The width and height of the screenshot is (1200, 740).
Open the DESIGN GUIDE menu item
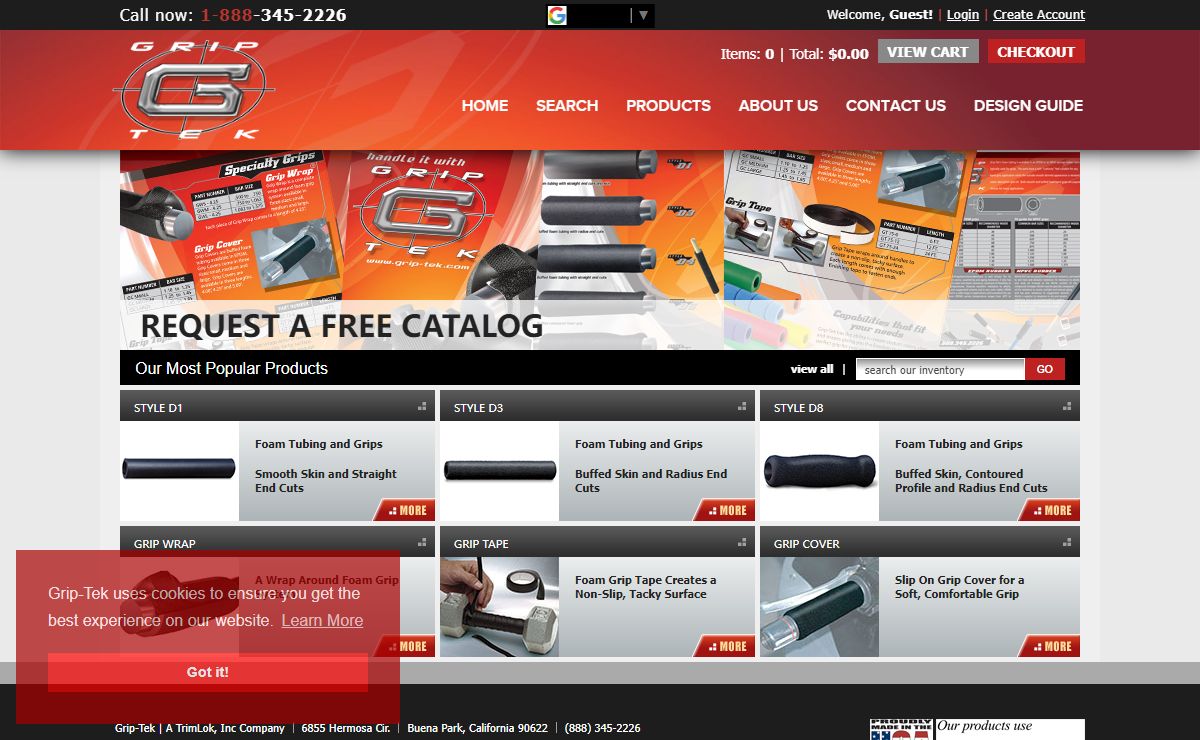pyautogui.click(x=1028, y=105)
